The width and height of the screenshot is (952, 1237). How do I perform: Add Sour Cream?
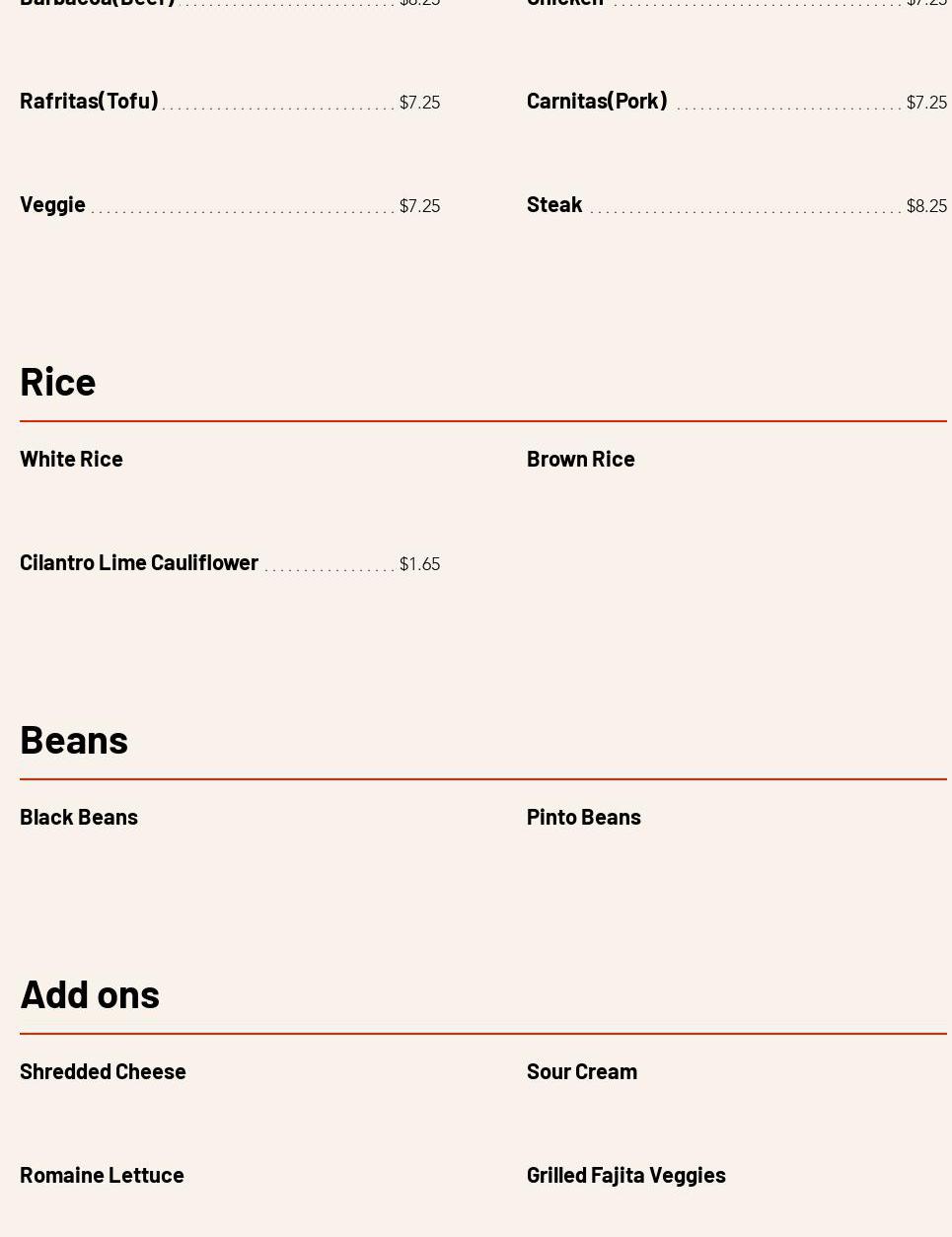[581, 1071]
